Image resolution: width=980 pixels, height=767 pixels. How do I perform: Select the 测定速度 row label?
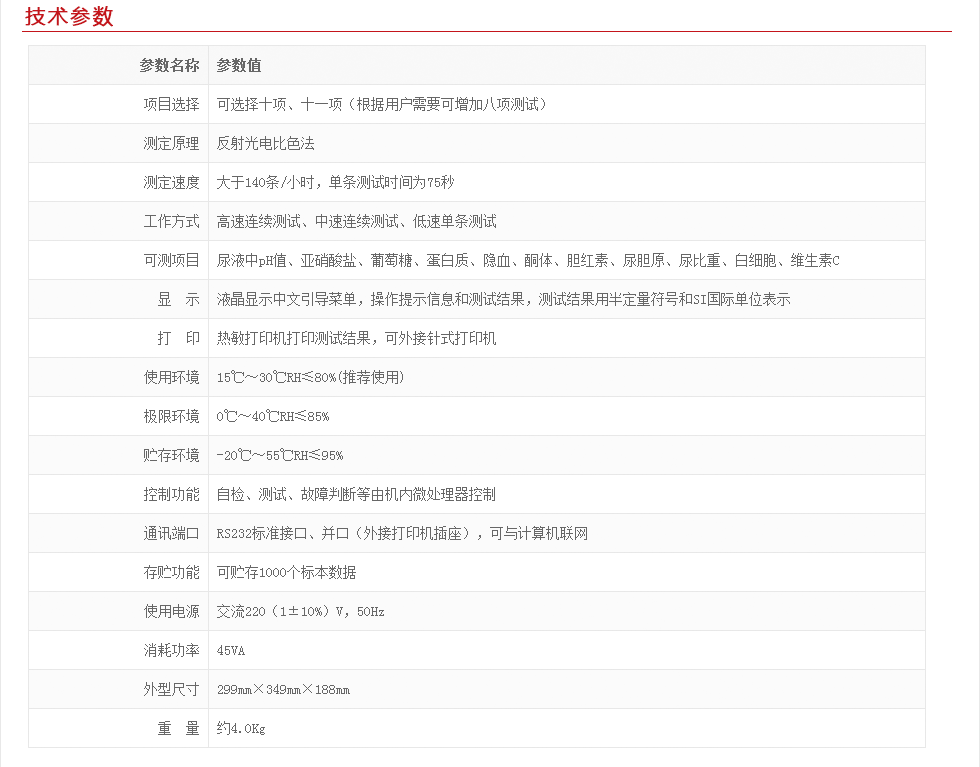171,183
